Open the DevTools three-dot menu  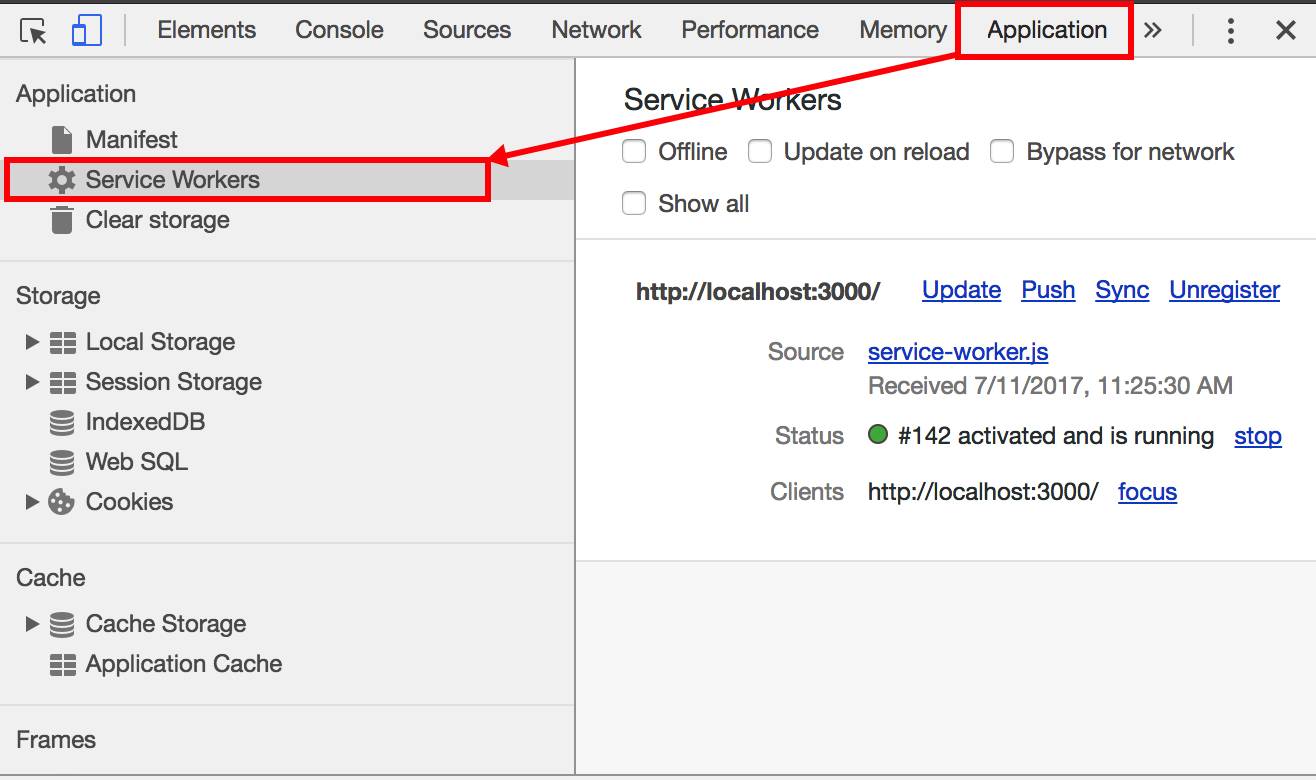pyautogui.click(x=1230, y=31)
